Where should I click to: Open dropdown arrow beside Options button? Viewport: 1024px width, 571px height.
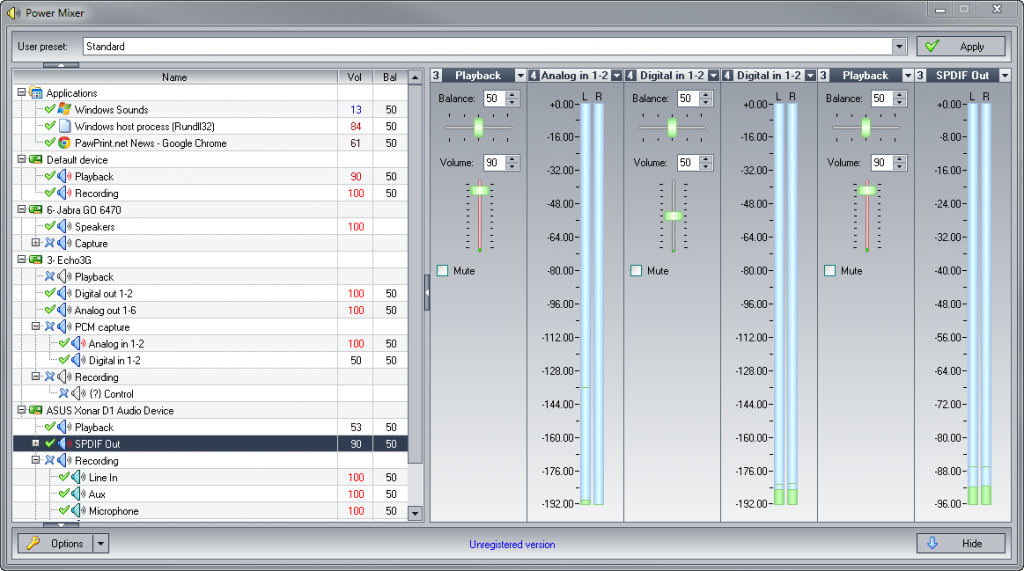(x=101, y=544)
